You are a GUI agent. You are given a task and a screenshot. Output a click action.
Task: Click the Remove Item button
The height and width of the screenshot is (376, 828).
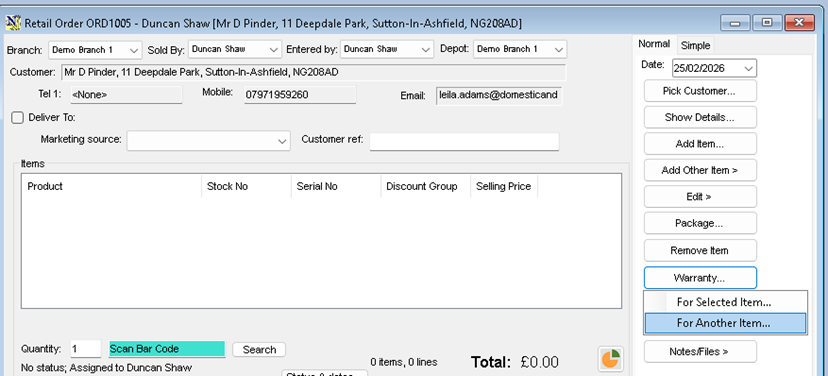pos(700,250)
